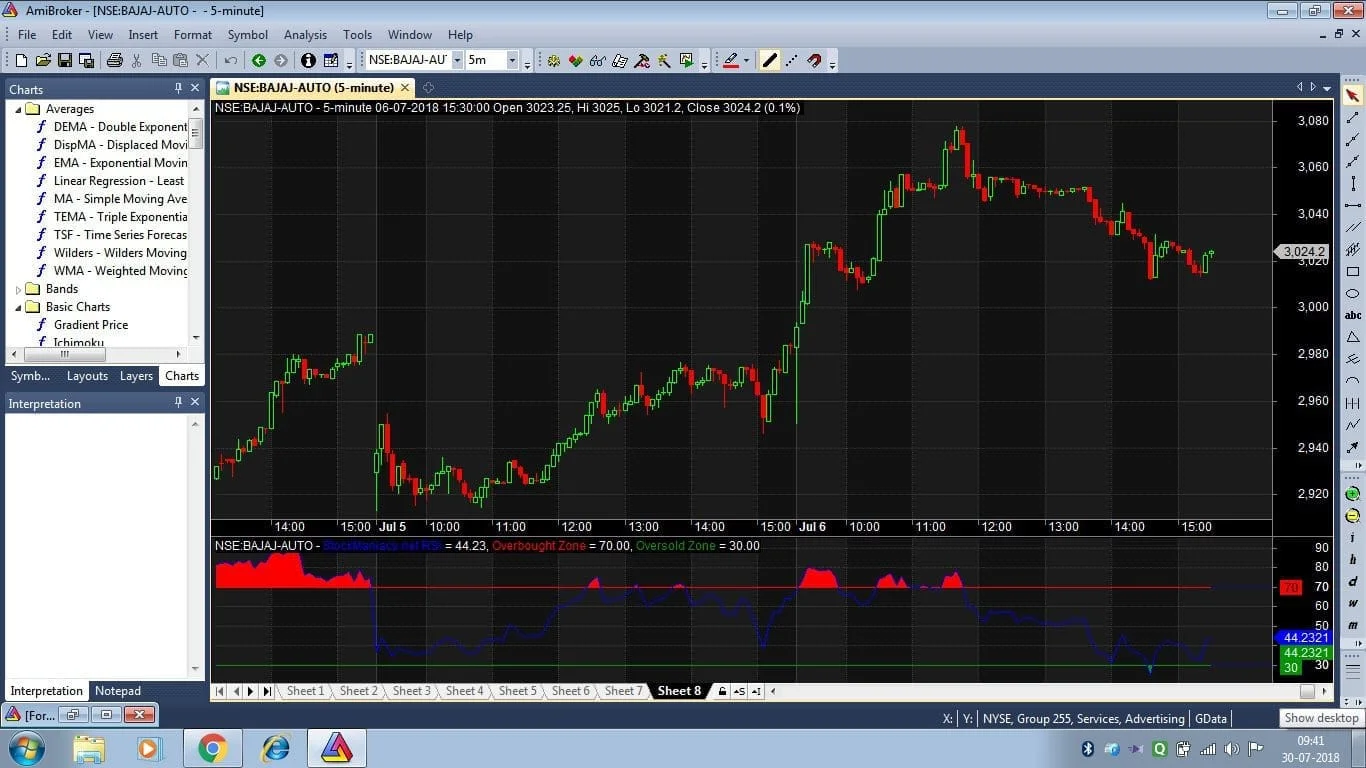Select Linear Regression - Least formula
The width and height of the screenshot is (1366, 768).
coord(119,181)
